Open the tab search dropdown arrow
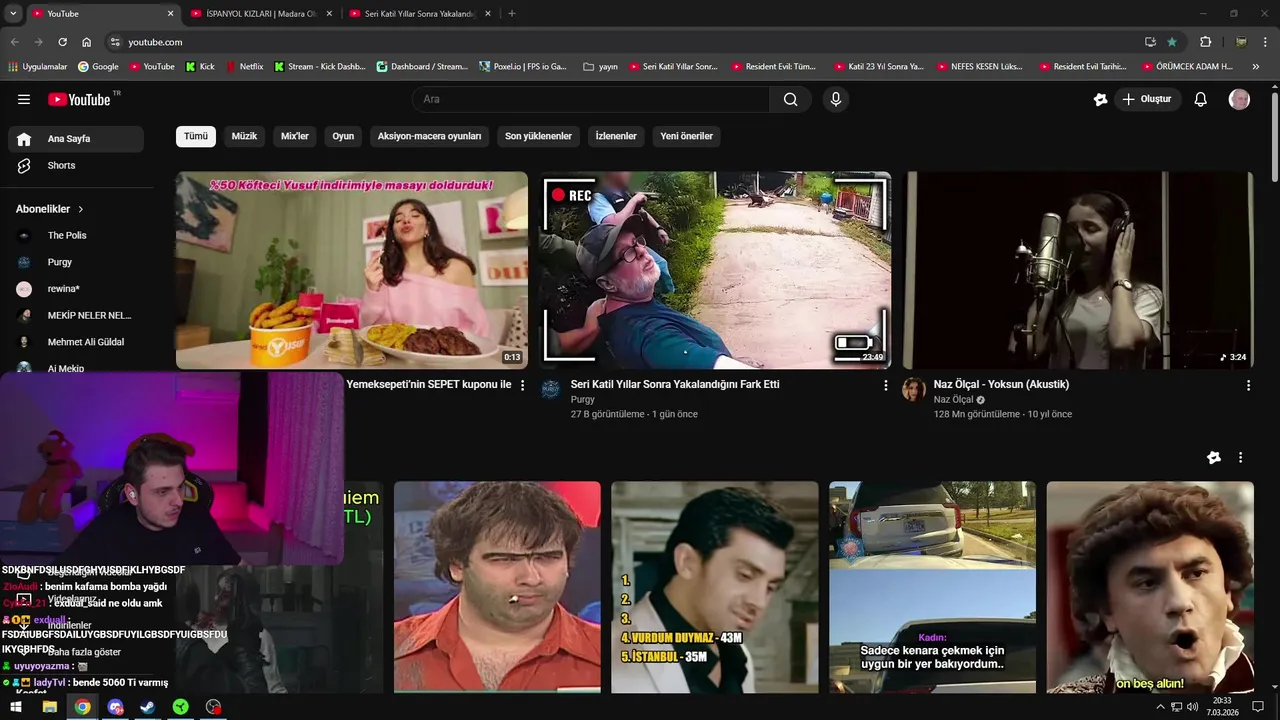The height and width of the screenshot is (720, 1280). coord(13,14)
